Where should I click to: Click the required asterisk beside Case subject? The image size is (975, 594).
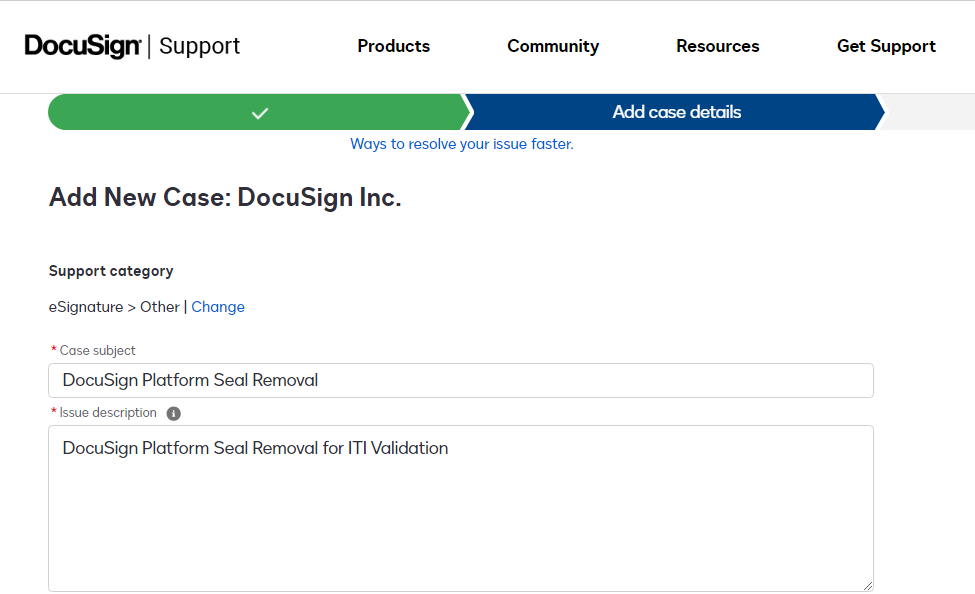coord(52,350)
